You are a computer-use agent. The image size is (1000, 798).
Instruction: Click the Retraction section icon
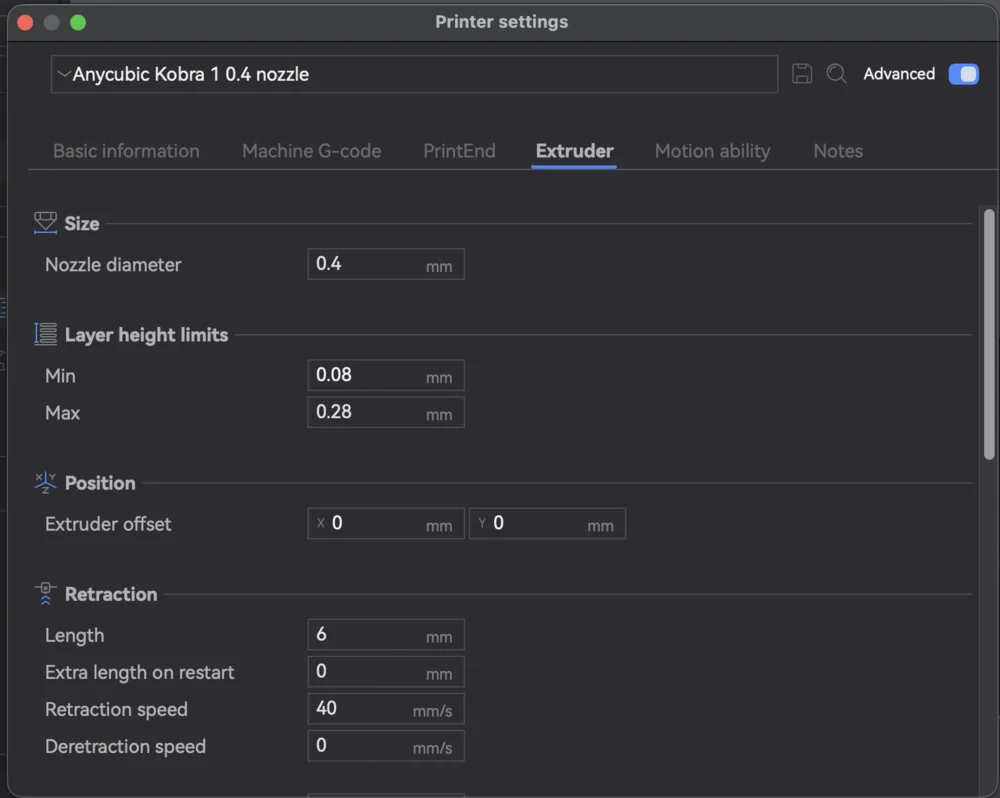[x=45, y=594]
